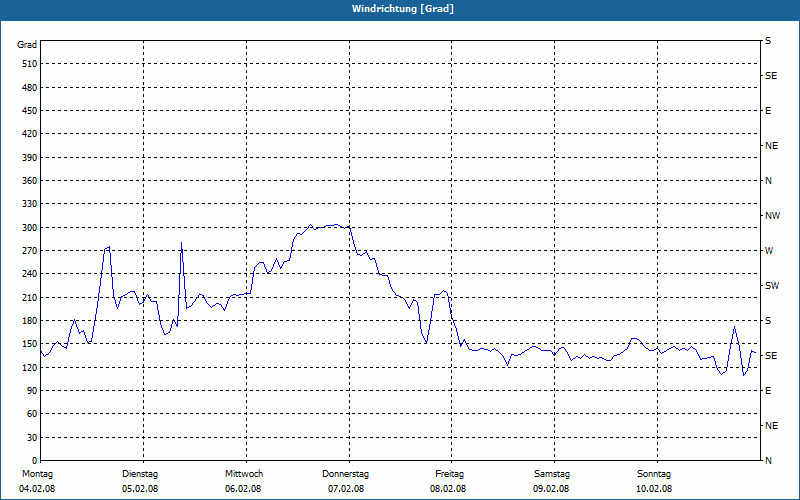Select the 510 value on the degree axis
Screen dimensions: 800x500
[30, 64]
